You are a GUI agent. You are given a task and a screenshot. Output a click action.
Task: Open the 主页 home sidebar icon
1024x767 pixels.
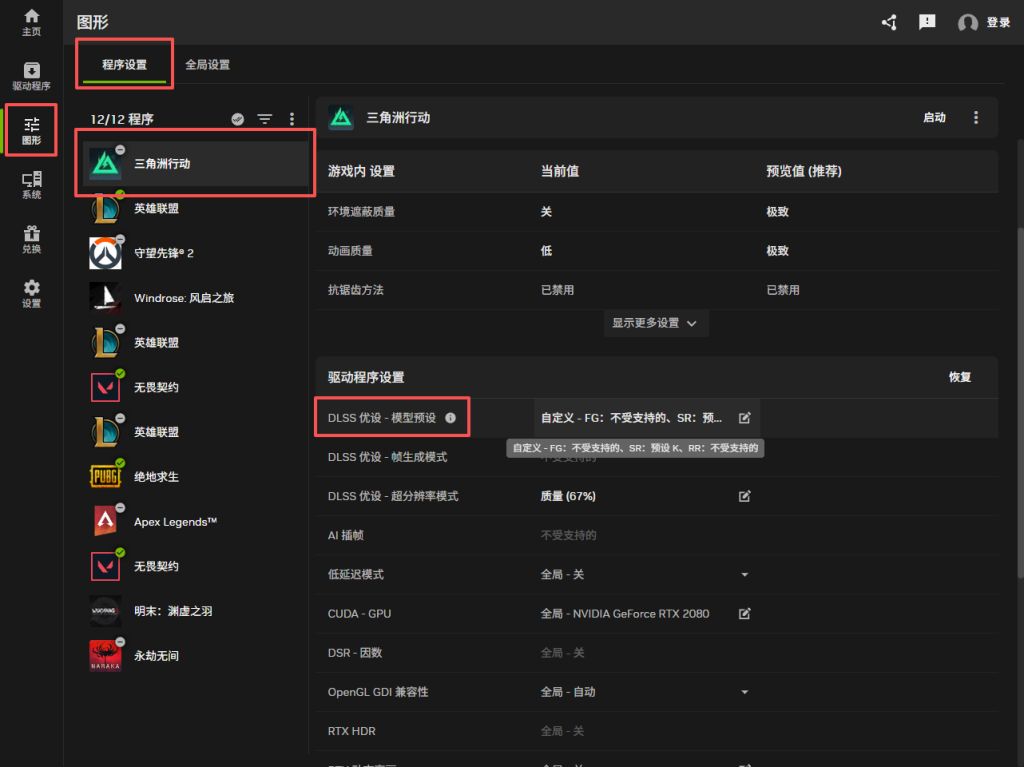point(31,22)
